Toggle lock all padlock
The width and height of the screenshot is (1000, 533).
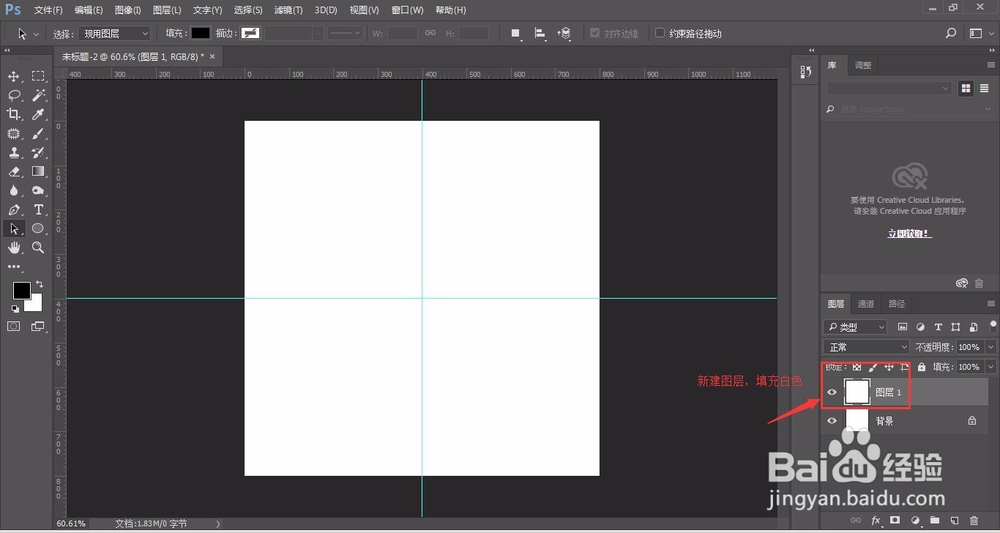[922, 367]
